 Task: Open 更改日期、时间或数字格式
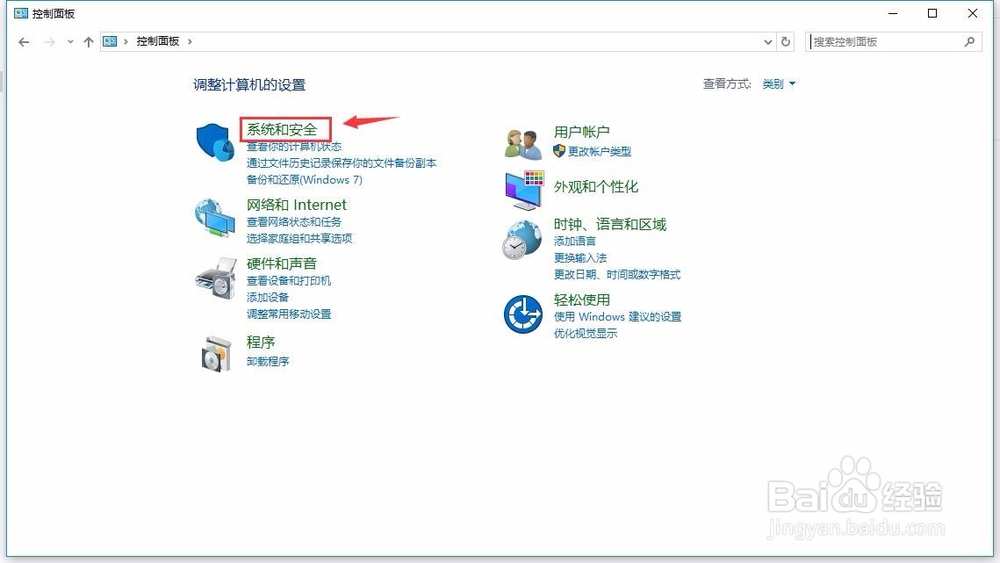pos(617,274)
